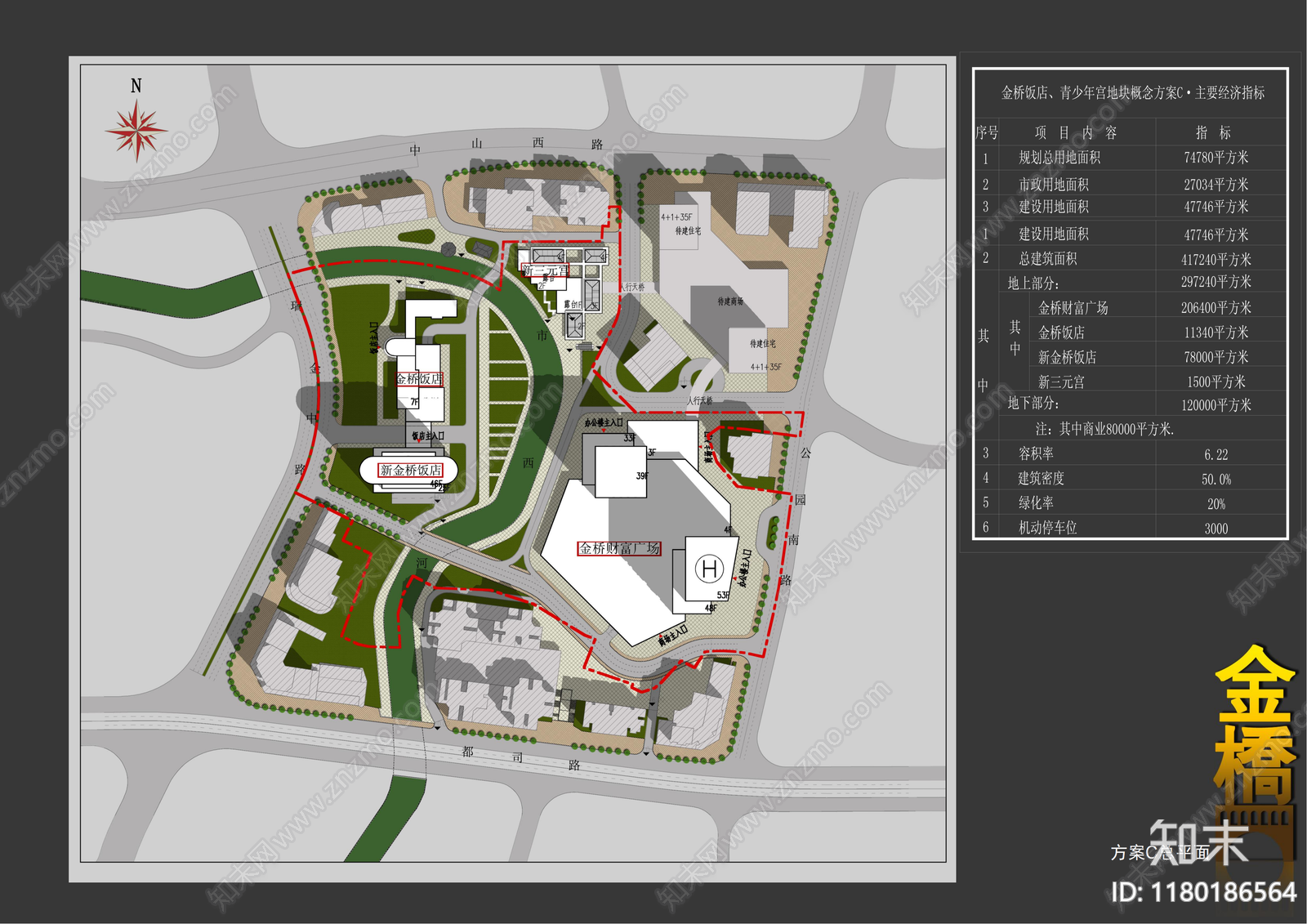The width and height of the screenshot is (1307, 924).
Task: Click the ID: 1180186564 text
Action: [1204, 892]
